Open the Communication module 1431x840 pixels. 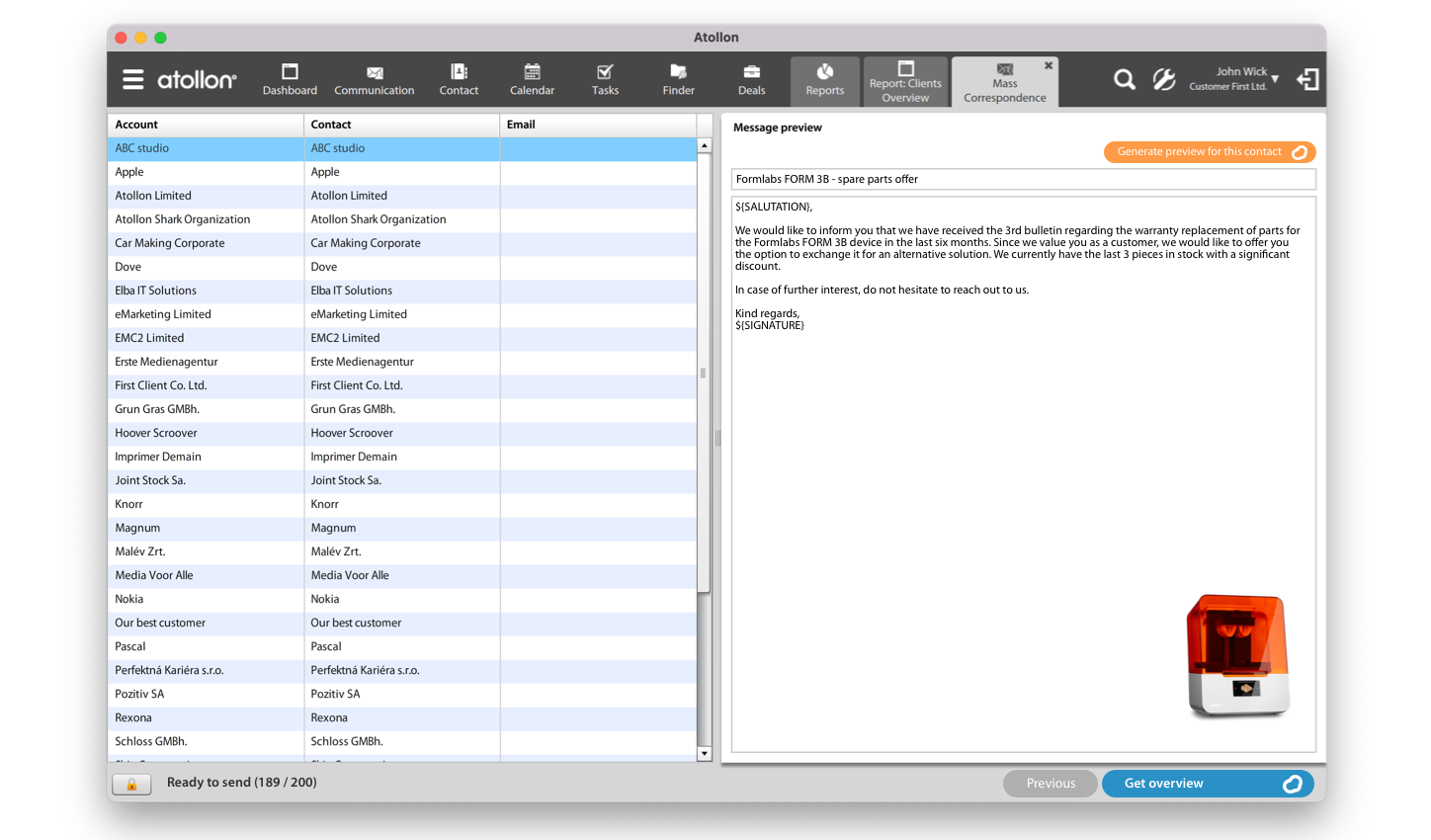point(374,80)
